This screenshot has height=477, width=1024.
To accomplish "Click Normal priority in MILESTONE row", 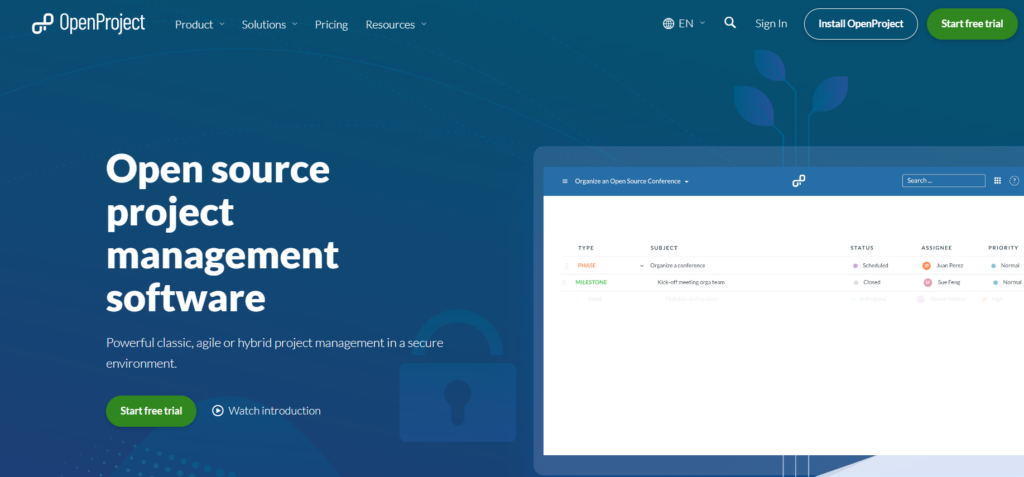I will (x=1012, y=282).
